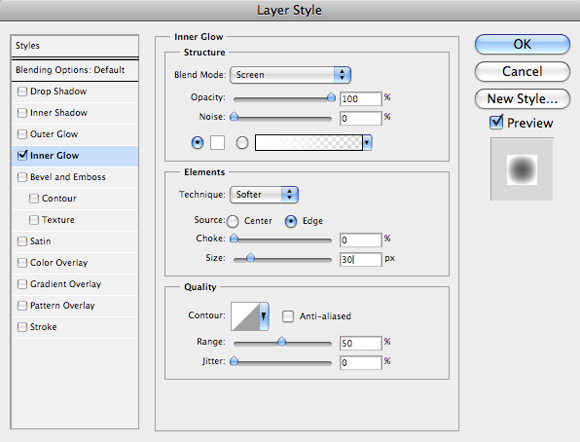Click the Opacity value field
Image resolution: width=580 pixels, height=442 pixels.
coord(360,99)
